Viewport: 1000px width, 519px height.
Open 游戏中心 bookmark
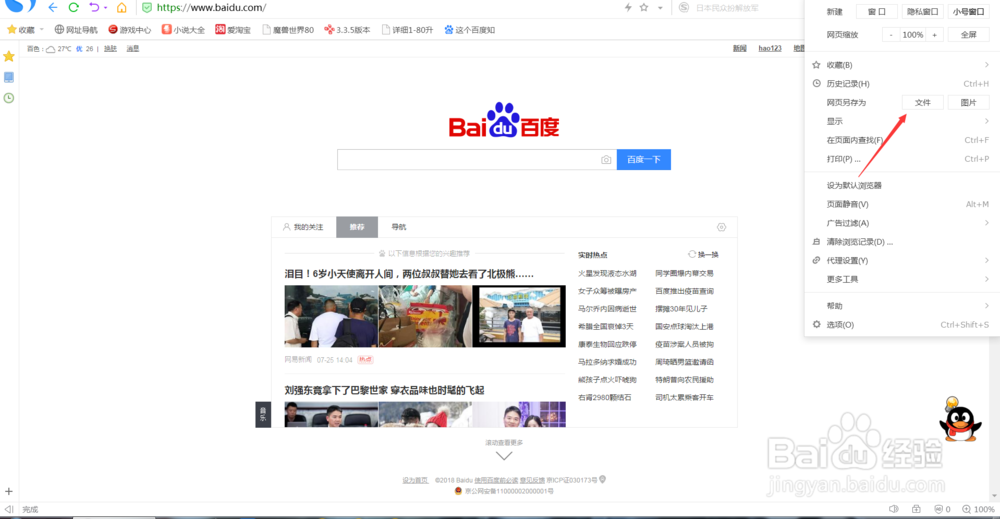[x=129, y=30]
